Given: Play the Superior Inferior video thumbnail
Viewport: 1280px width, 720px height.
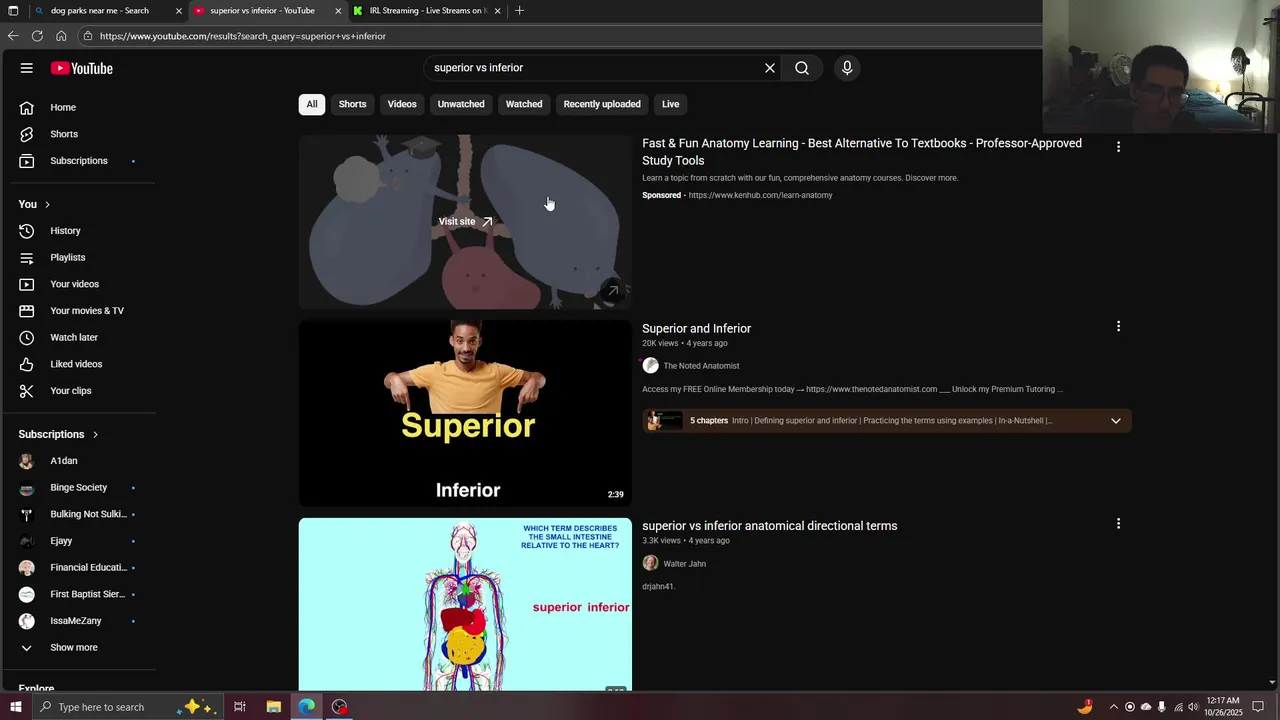Looking at the screenshot, I should 465,413.
